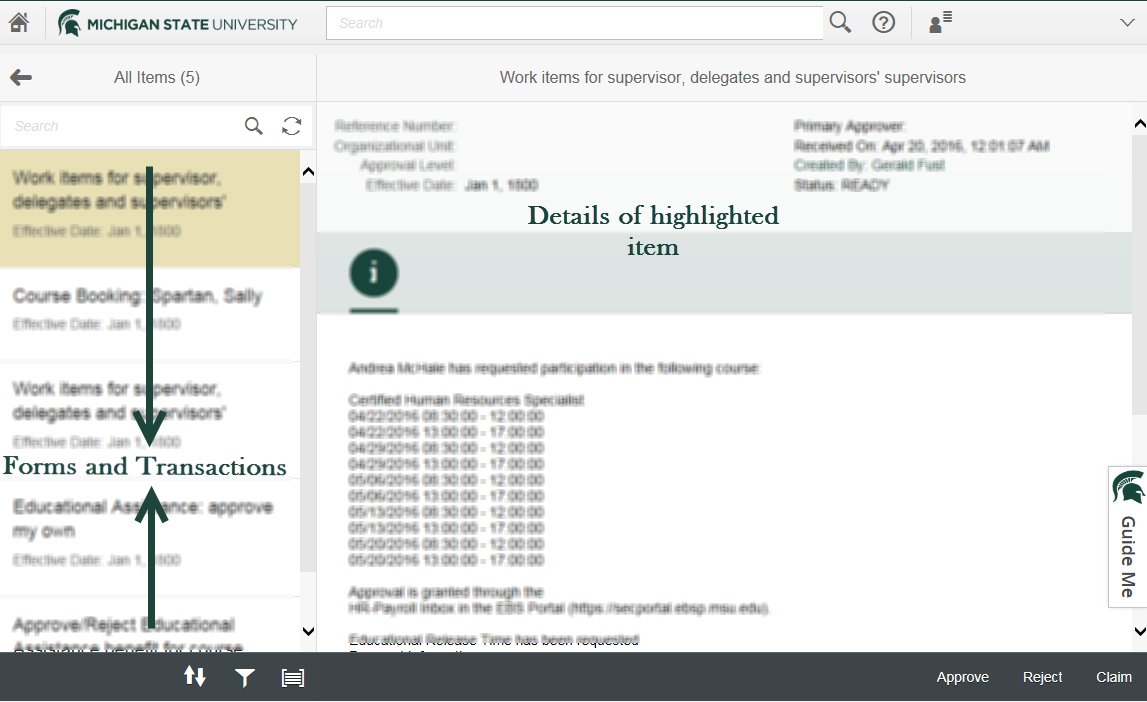The image size is (1147, 702).
Task: Open the filter funnel icon
Action: [244, 678]
